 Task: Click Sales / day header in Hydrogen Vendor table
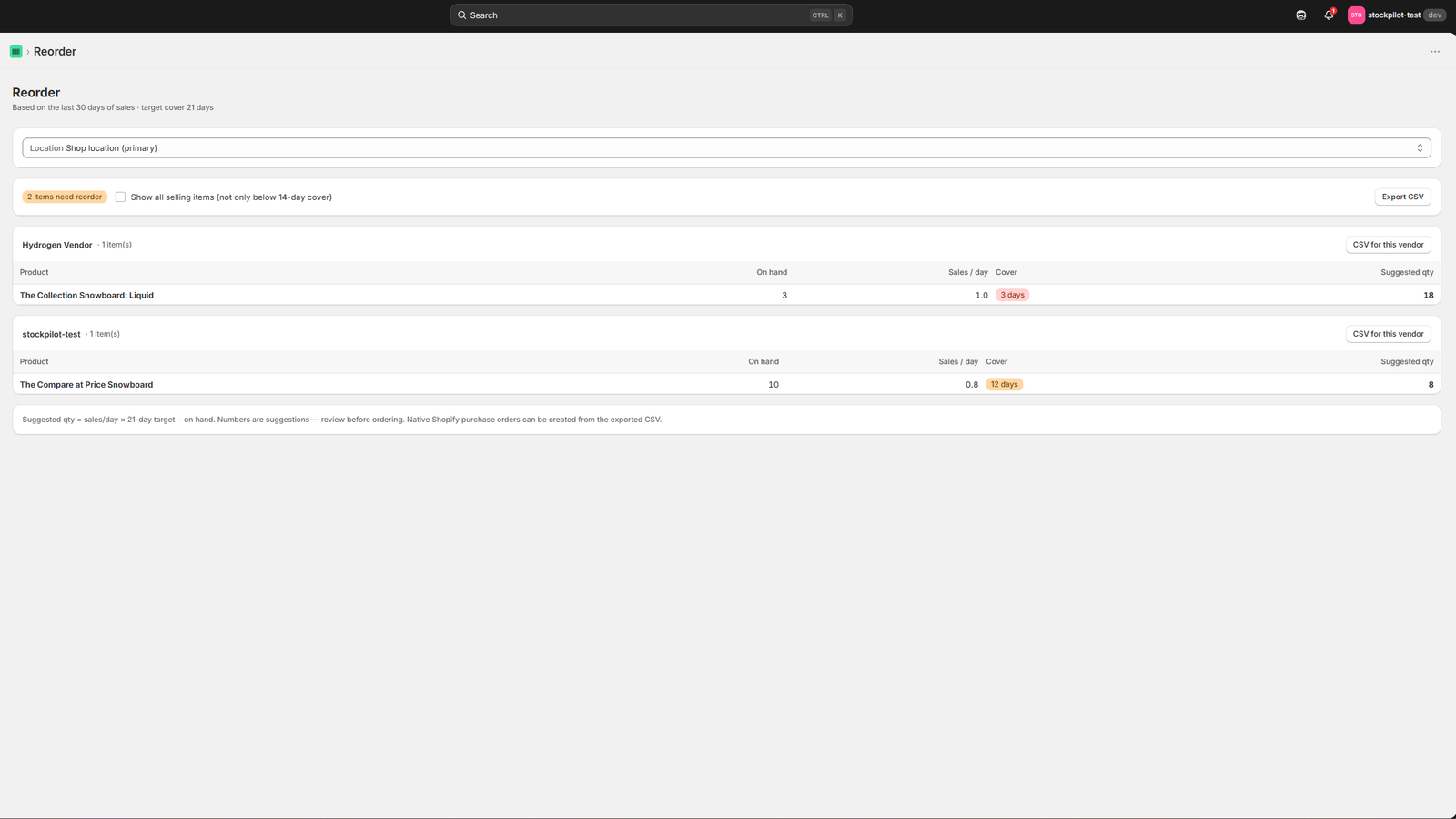point(967,272)
